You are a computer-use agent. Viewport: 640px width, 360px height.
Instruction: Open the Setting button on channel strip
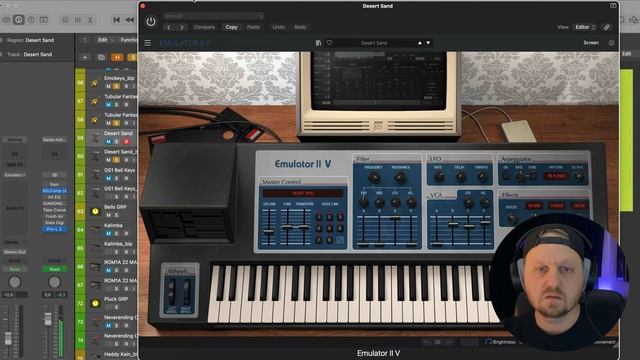(15, 140)
